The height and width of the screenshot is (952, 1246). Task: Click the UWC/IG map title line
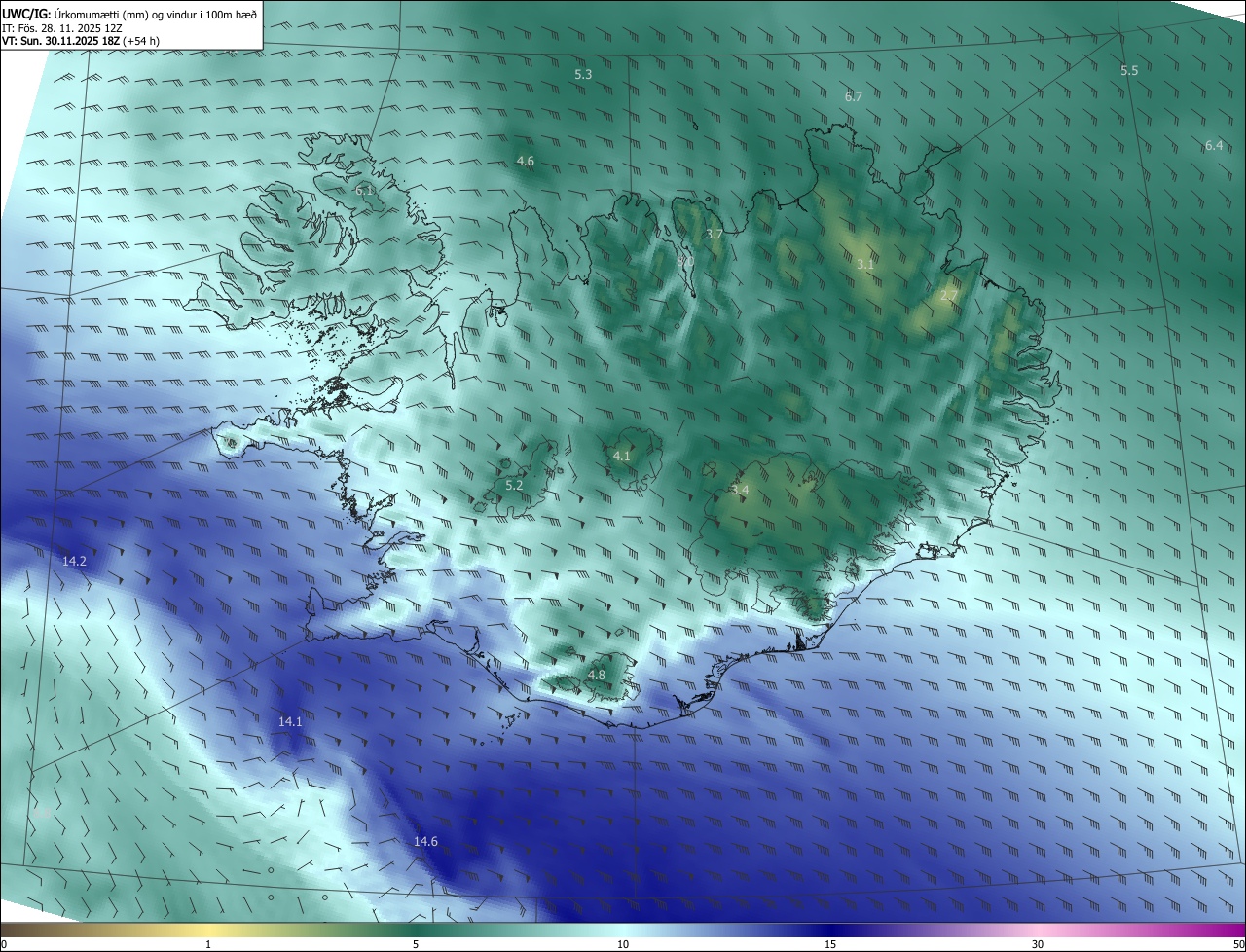[129, 13]
